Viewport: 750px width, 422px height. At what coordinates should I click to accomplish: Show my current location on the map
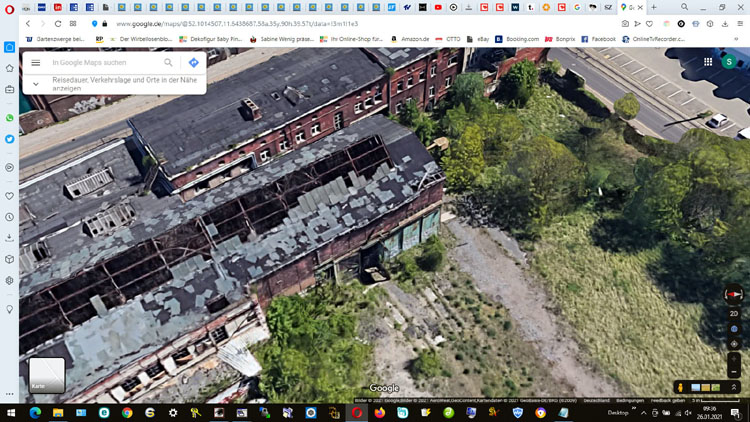pyautogui.click(x=734, y=344)
